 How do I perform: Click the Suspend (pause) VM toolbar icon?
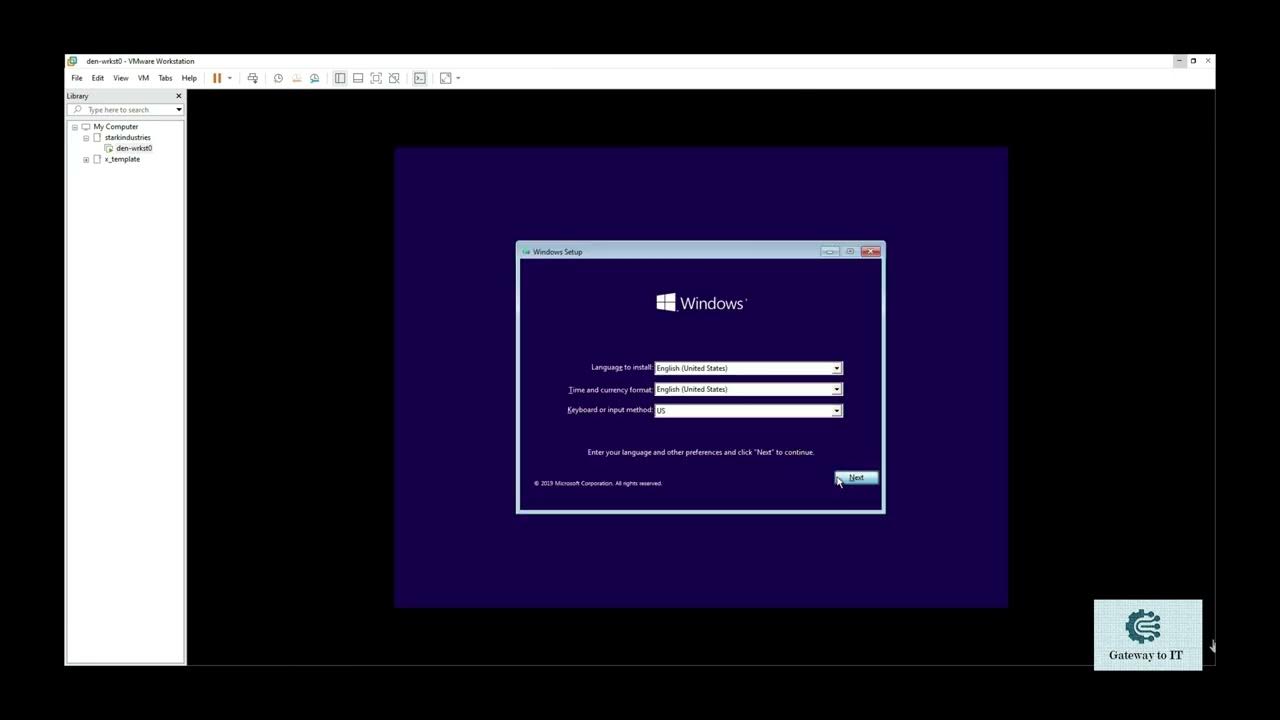tap(217, 78)
